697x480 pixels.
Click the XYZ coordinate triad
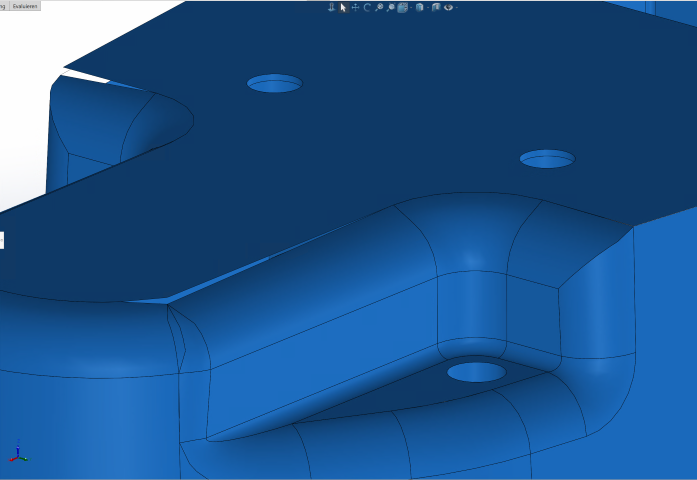(x=18, y=451)
